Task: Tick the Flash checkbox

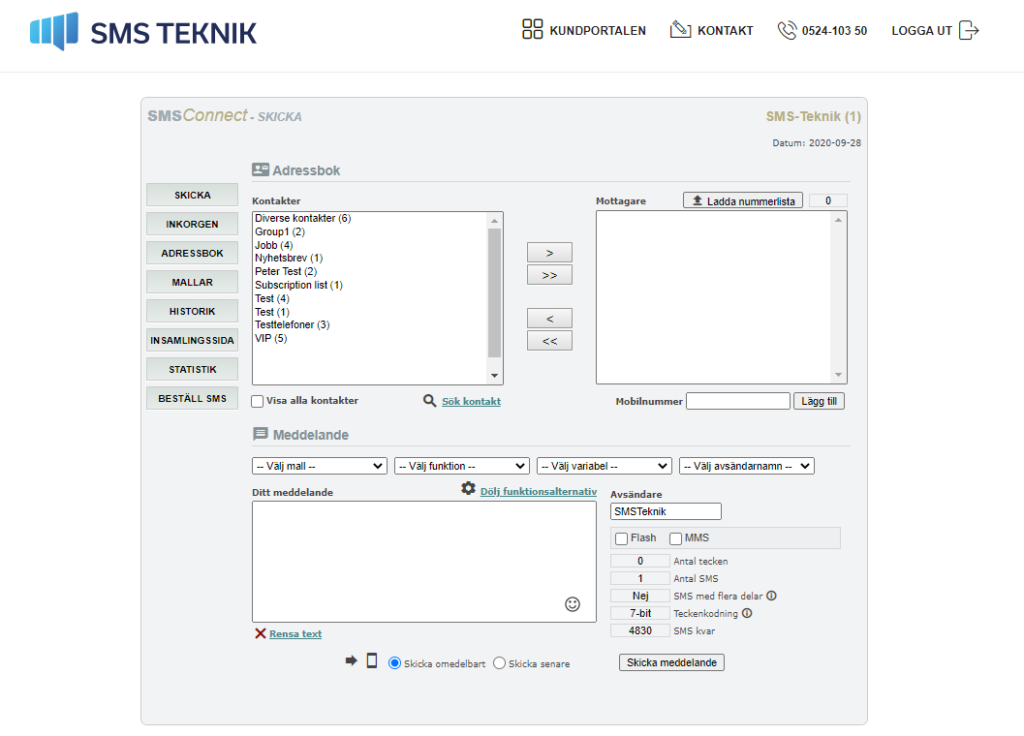Action: pos(622,539)
